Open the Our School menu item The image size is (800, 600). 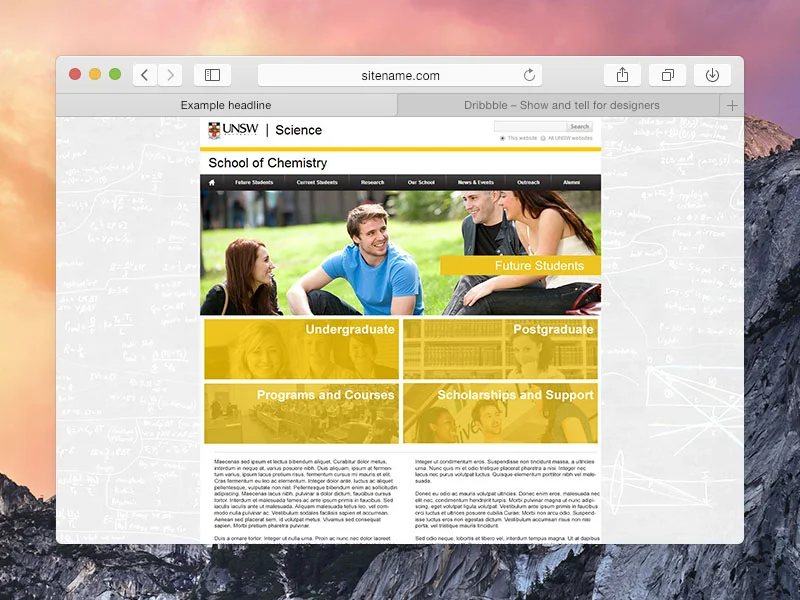point(421,182)
